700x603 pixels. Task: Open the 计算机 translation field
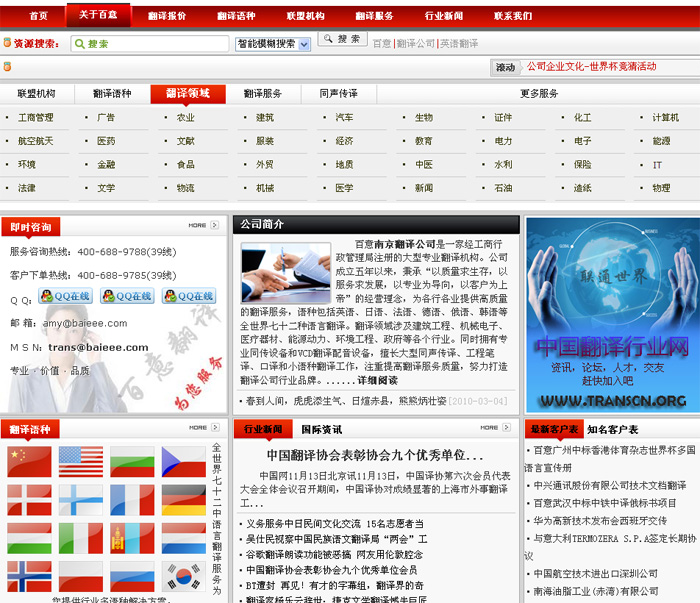click(665, 117)
